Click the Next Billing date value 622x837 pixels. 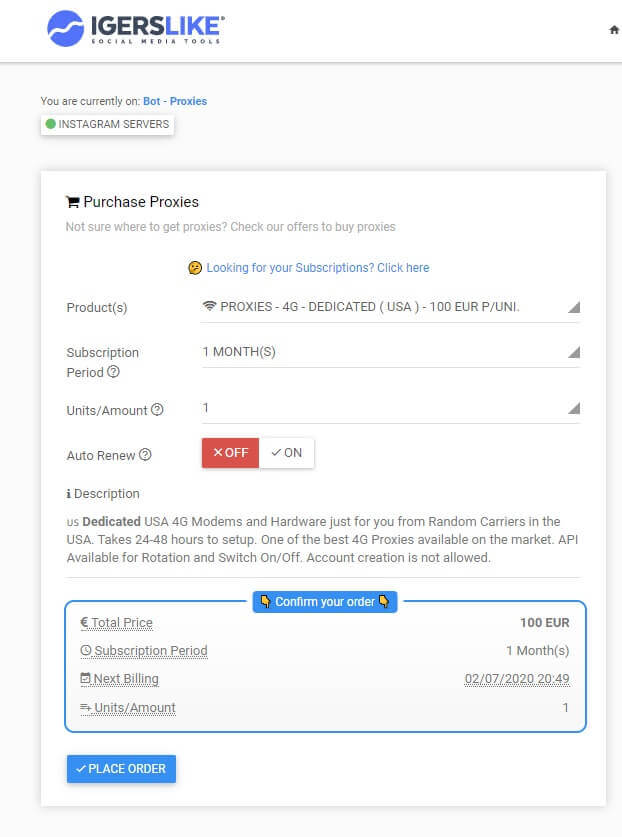(x=517, y=679)
